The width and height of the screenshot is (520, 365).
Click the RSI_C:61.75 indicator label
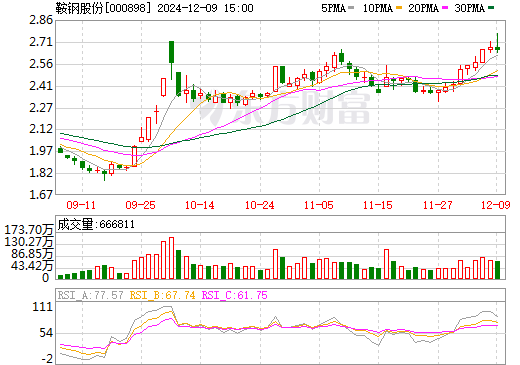(x=235, y=295)
